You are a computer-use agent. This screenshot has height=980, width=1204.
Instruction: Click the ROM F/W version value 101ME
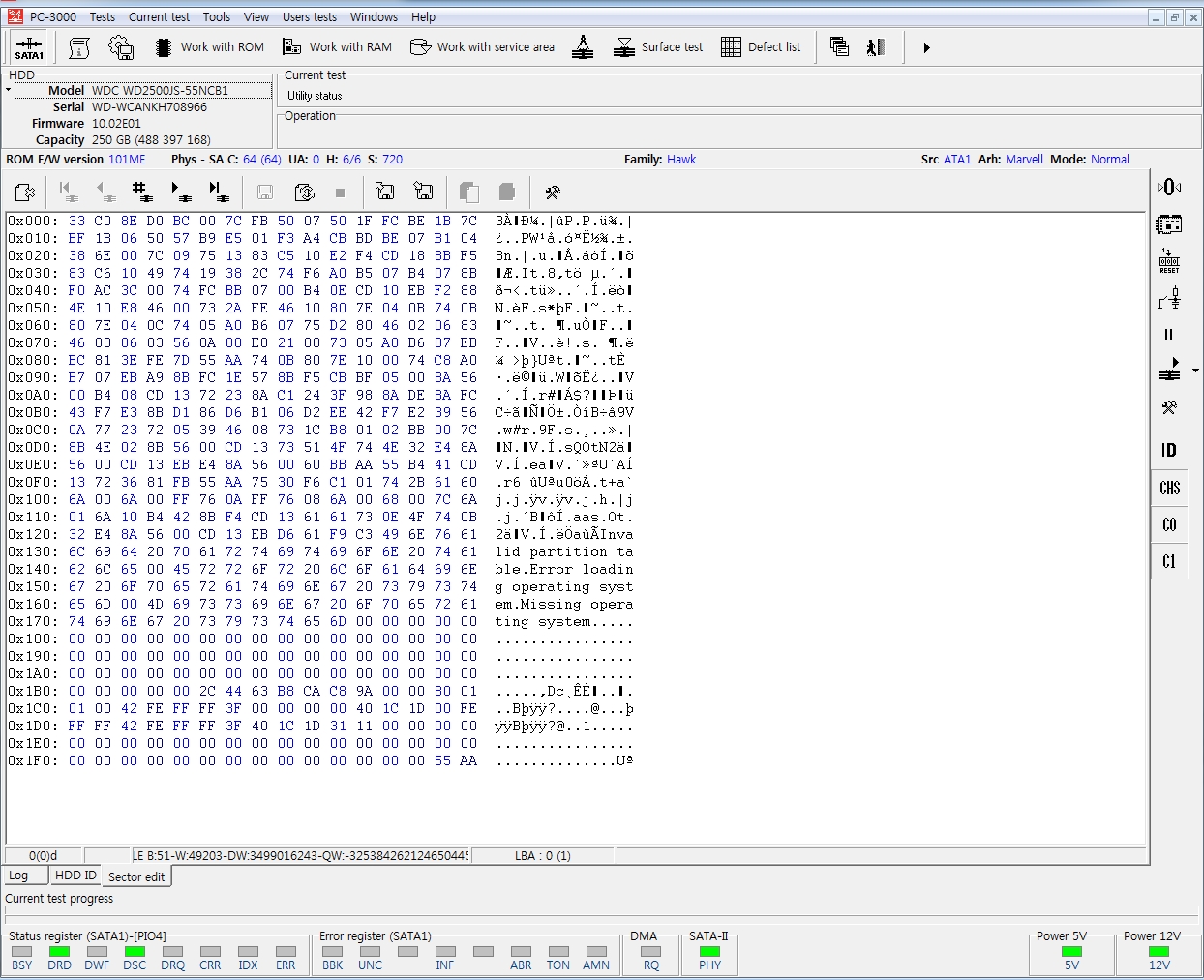click(x=127, y=160)
